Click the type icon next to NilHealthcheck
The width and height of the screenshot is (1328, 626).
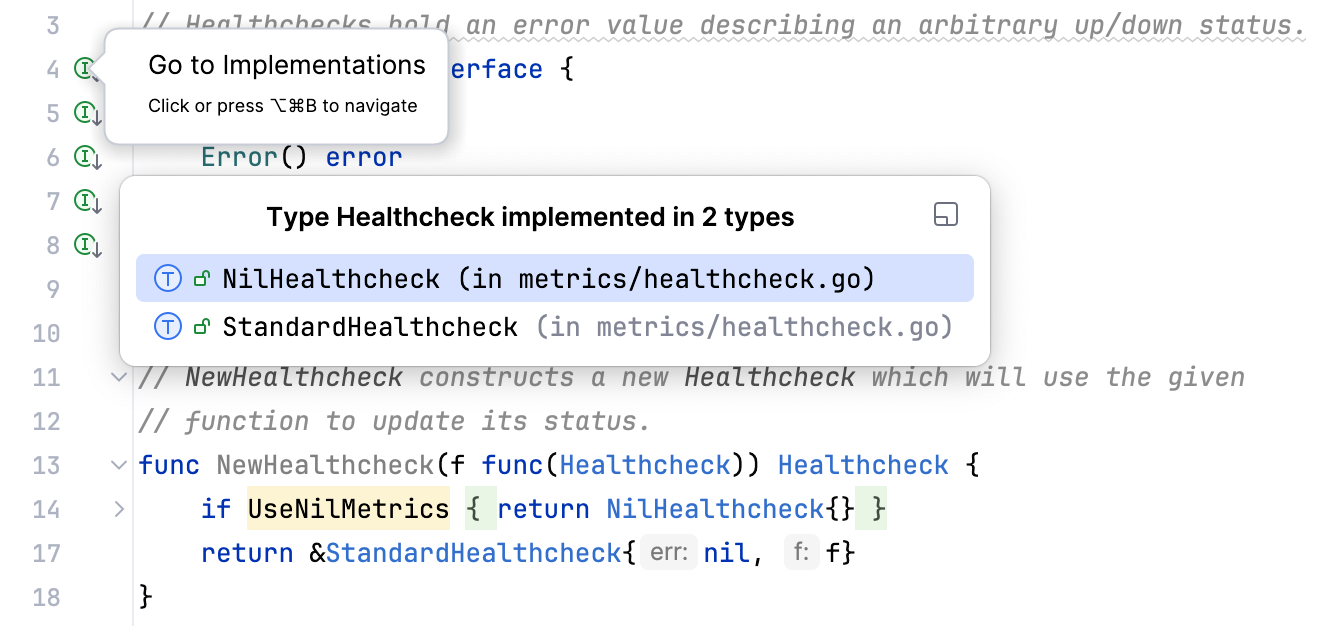pyautogui.click(x=167, y=278)
